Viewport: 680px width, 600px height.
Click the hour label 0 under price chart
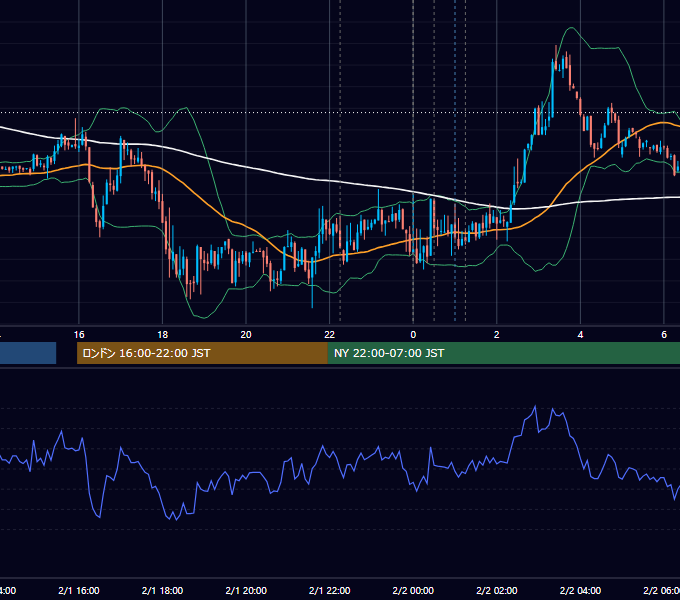[x=413, y=335]
